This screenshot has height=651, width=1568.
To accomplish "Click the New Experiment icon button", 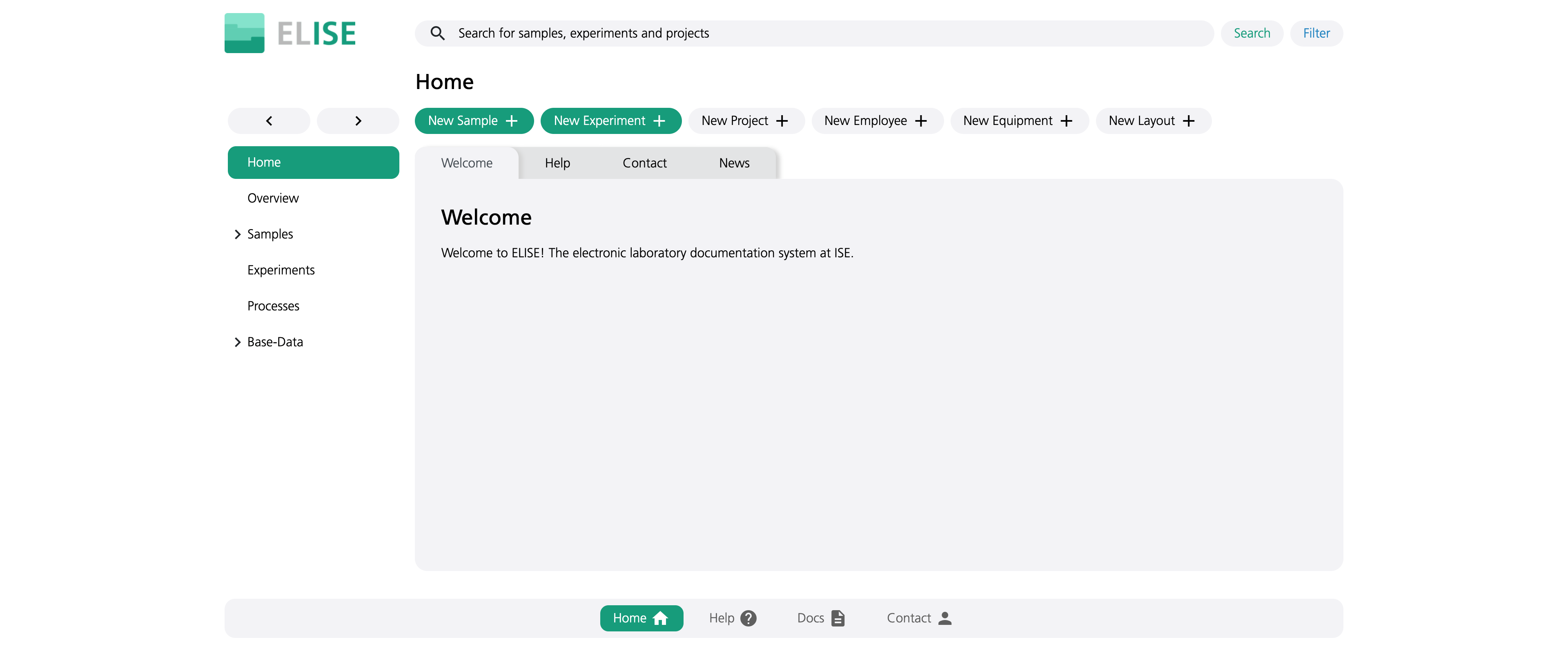I will pos(660,120).
